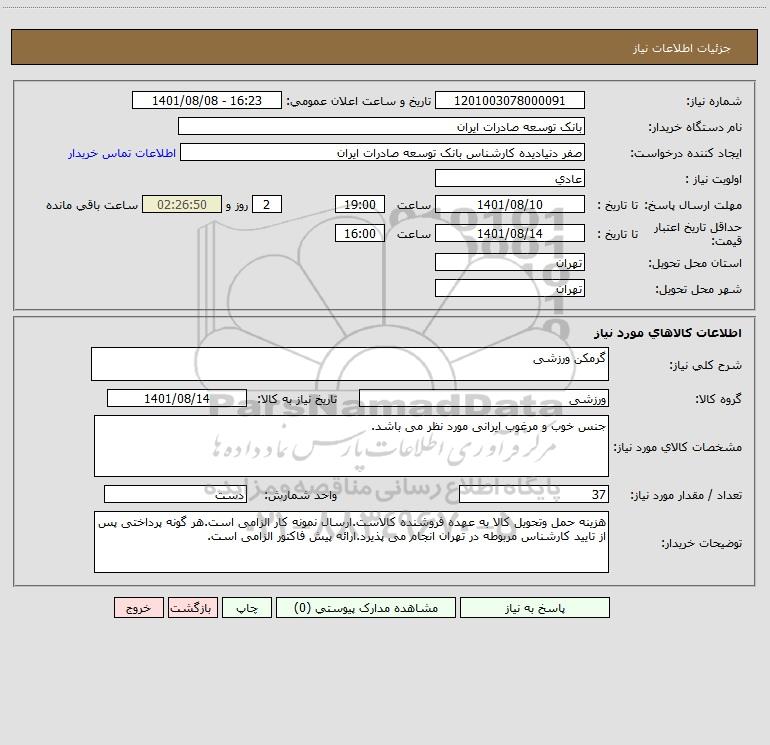The image size is (770, 745).
Task: Click the نام دستگاه خریدار label
Action: 695,127
